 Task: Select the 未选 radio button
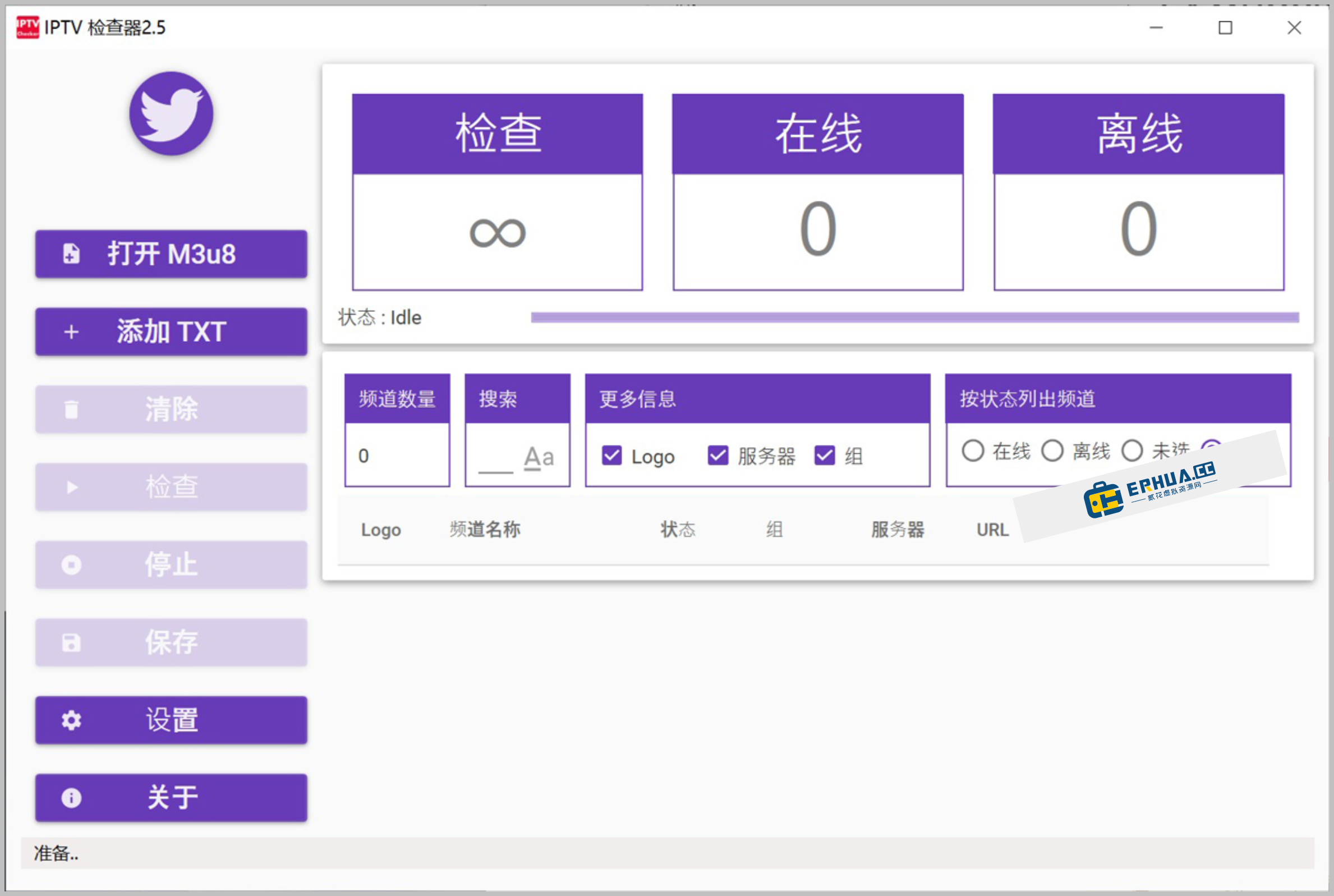(1131, 451)
